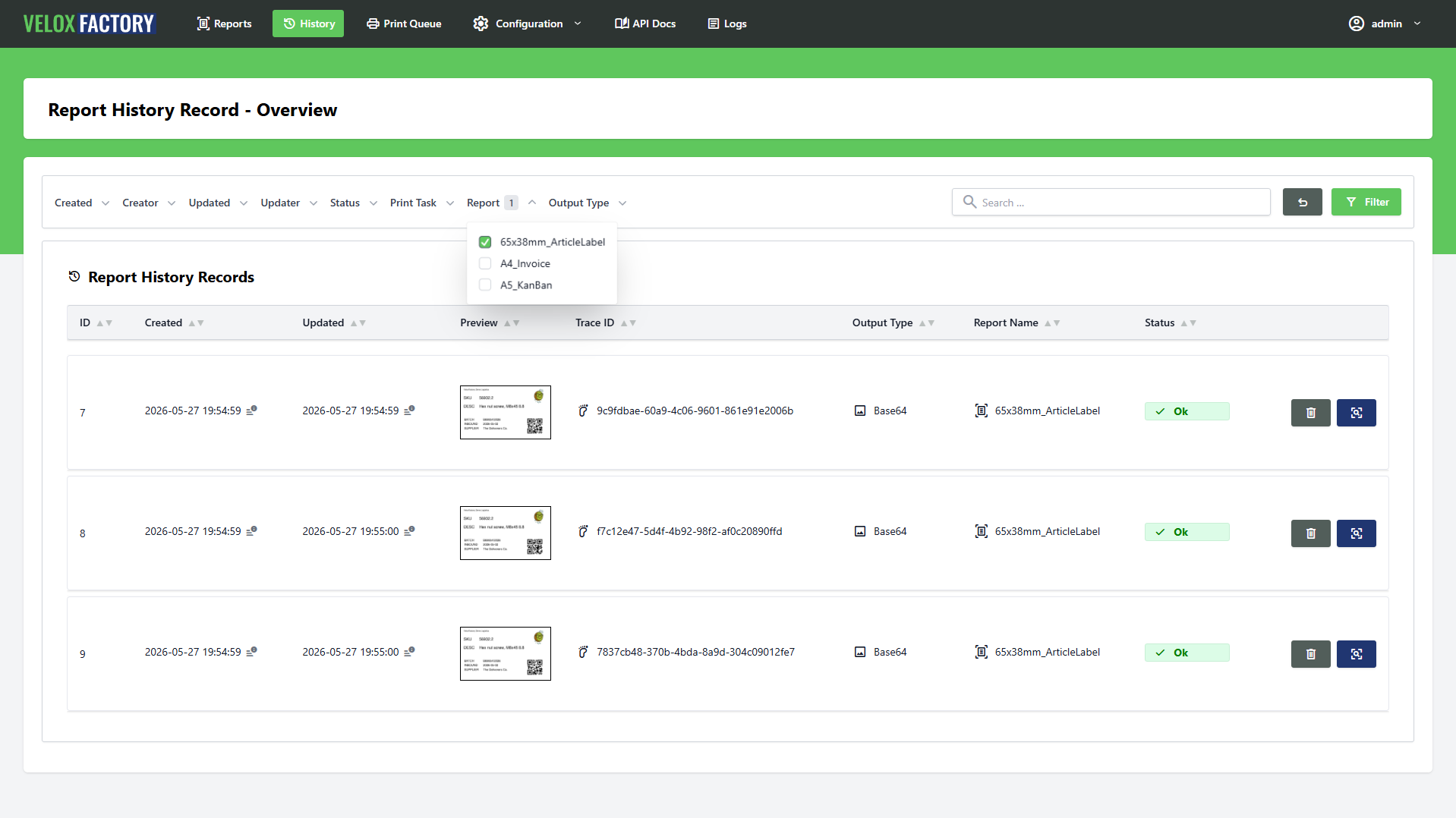Expand the Updater filter dropdown

tap(288, 203)
